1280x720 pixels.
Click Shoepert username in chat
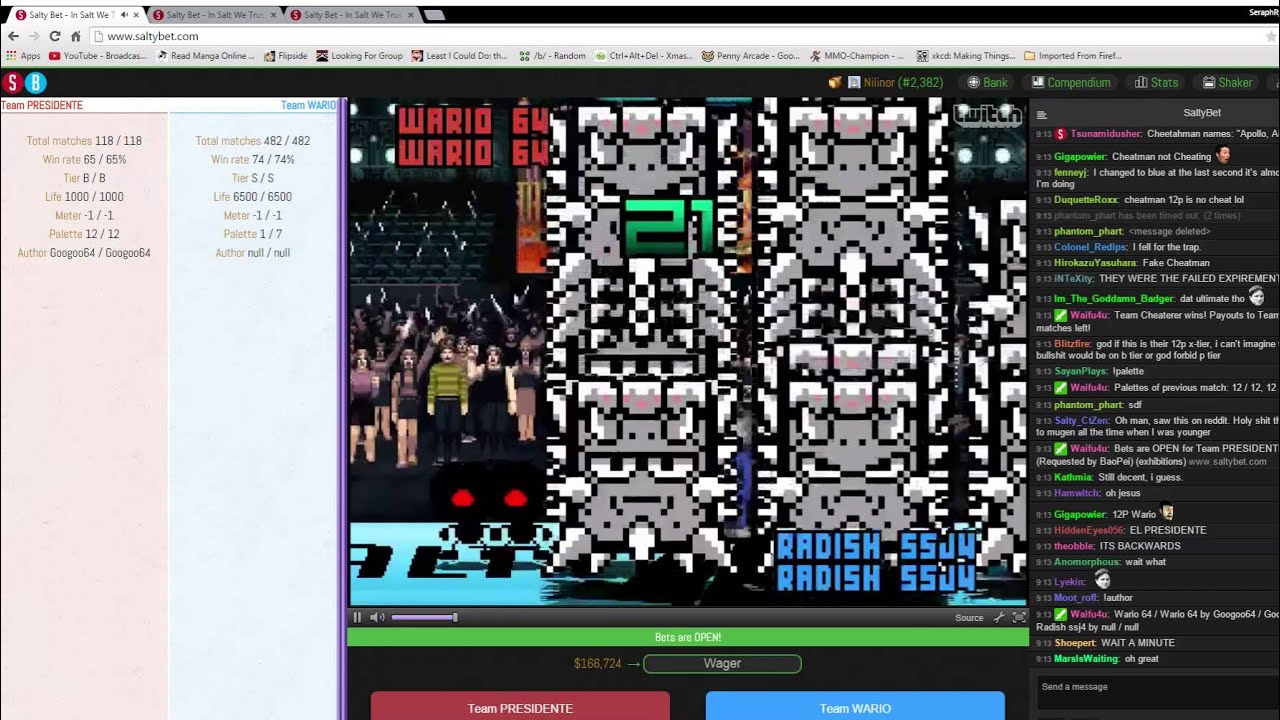point(1075,643)
